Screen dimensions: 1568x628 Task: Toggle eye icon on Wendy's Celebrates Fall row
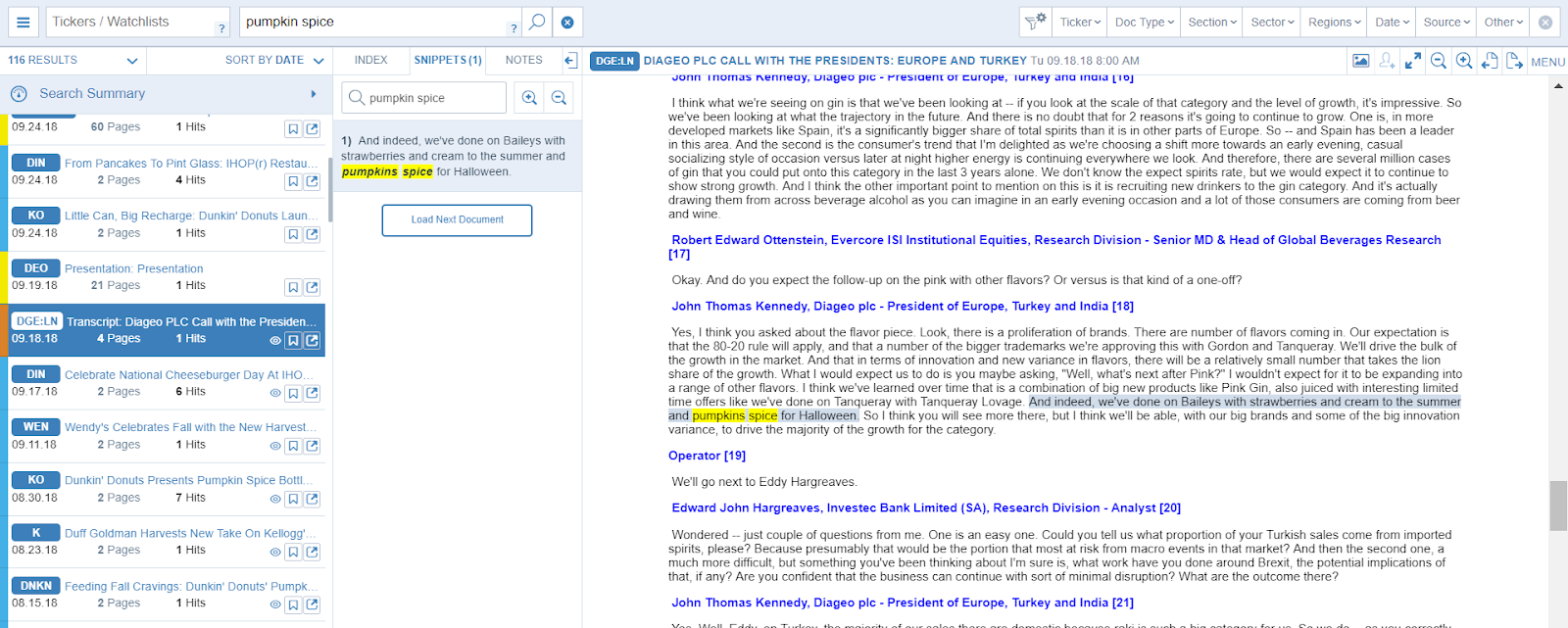(x=275, y=446)
